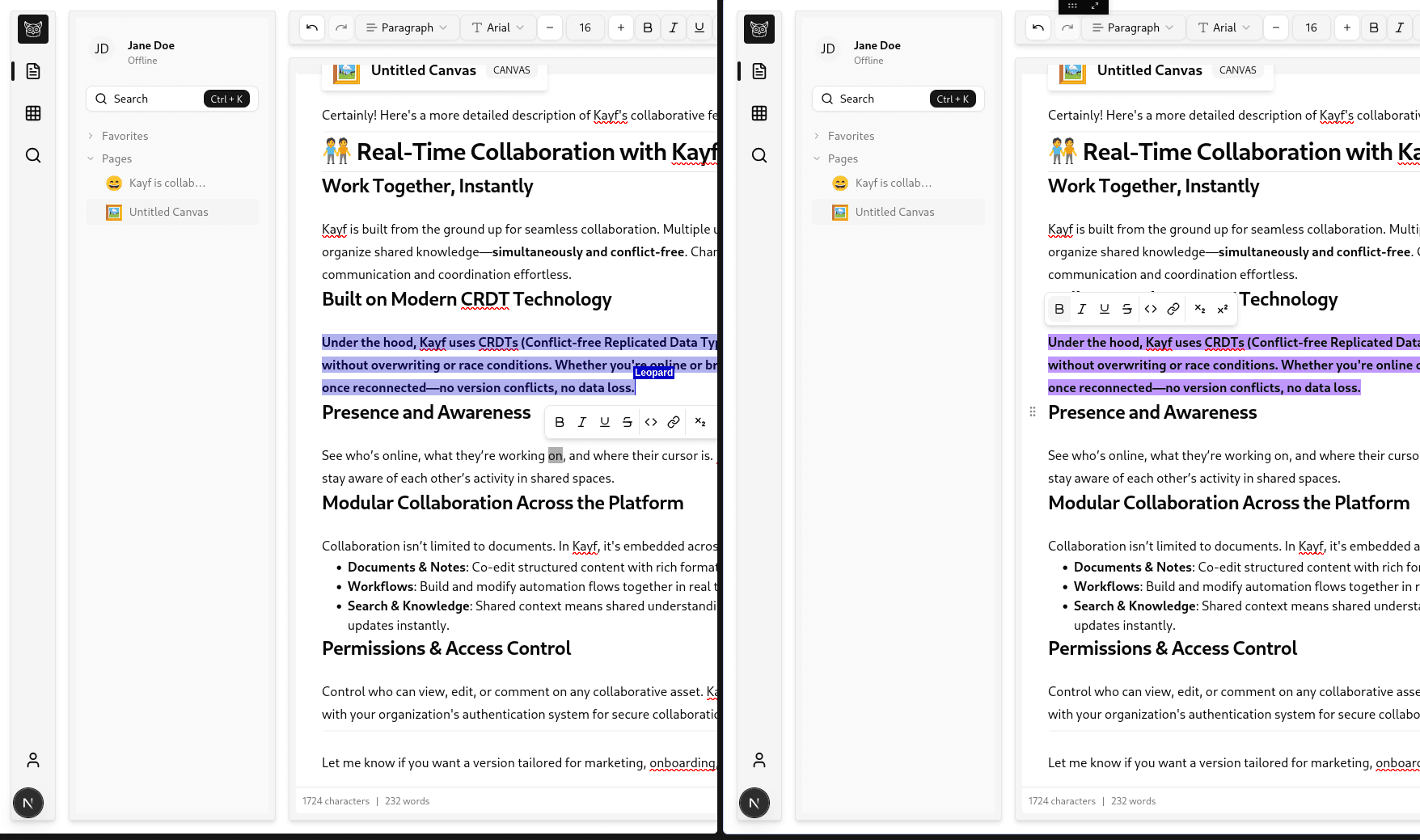Click font size 16 field in left window

click(585, 27)
